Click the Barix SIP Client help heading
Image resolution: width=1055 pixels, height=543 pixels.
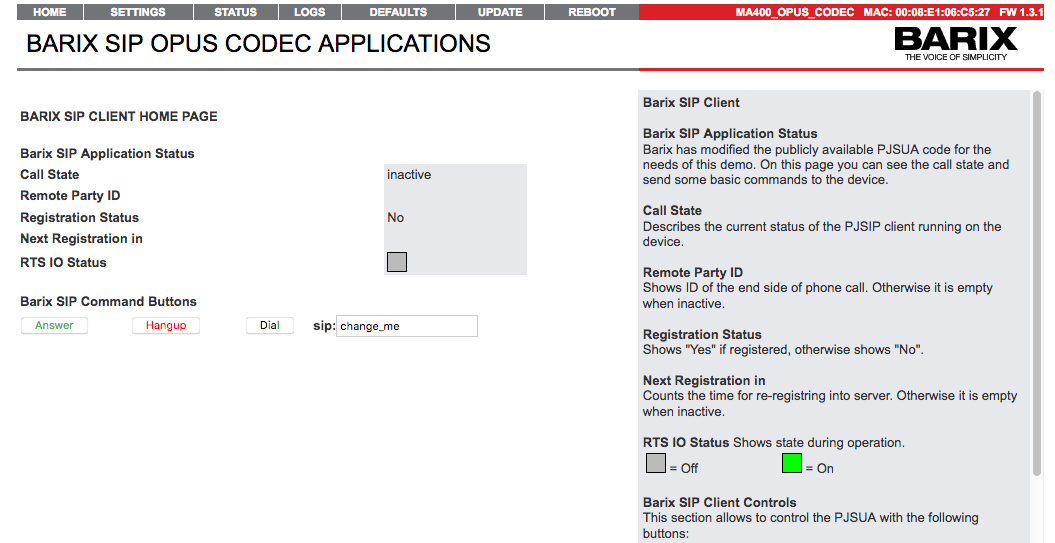click(x=691, y=102)
